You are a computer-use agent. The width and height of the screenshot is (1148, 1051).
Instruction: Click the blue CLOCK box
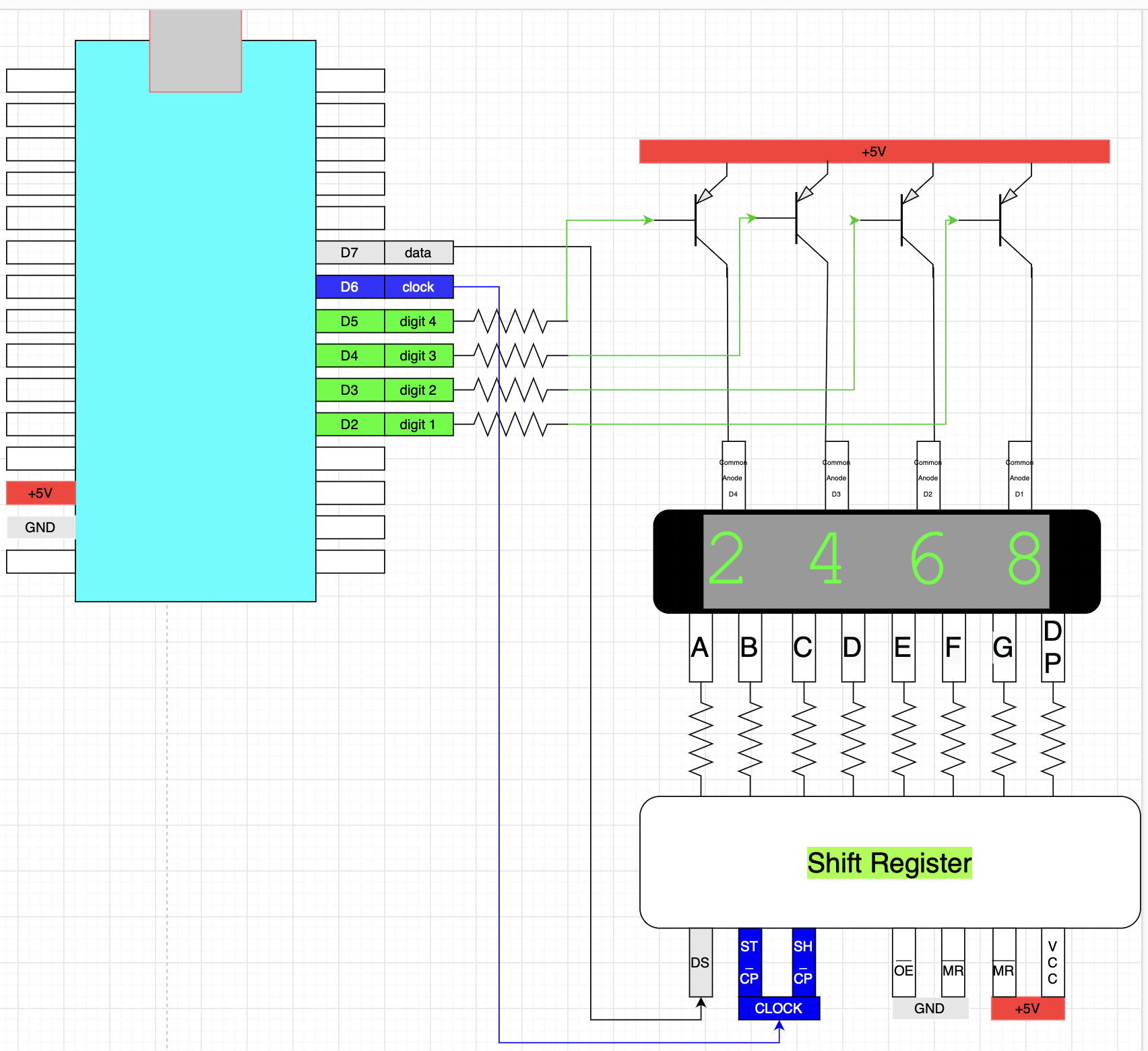click(x=779, y=1009)
